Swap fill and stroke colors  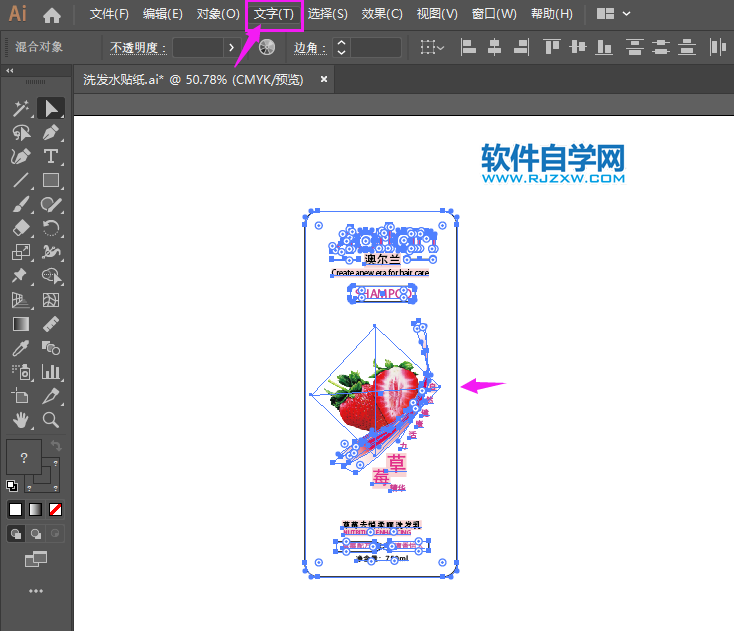point(56,445)
